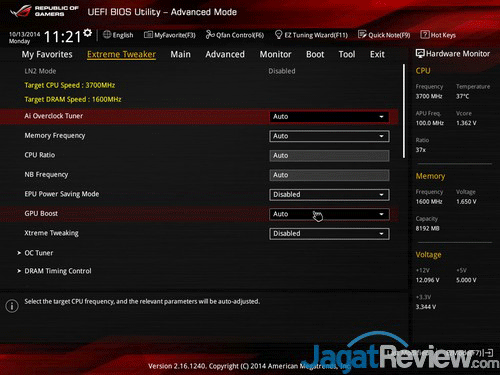This screenshot has height=375, width=500.
Task: Click the 1600 MHz memory frequency value
Action: 429,202
